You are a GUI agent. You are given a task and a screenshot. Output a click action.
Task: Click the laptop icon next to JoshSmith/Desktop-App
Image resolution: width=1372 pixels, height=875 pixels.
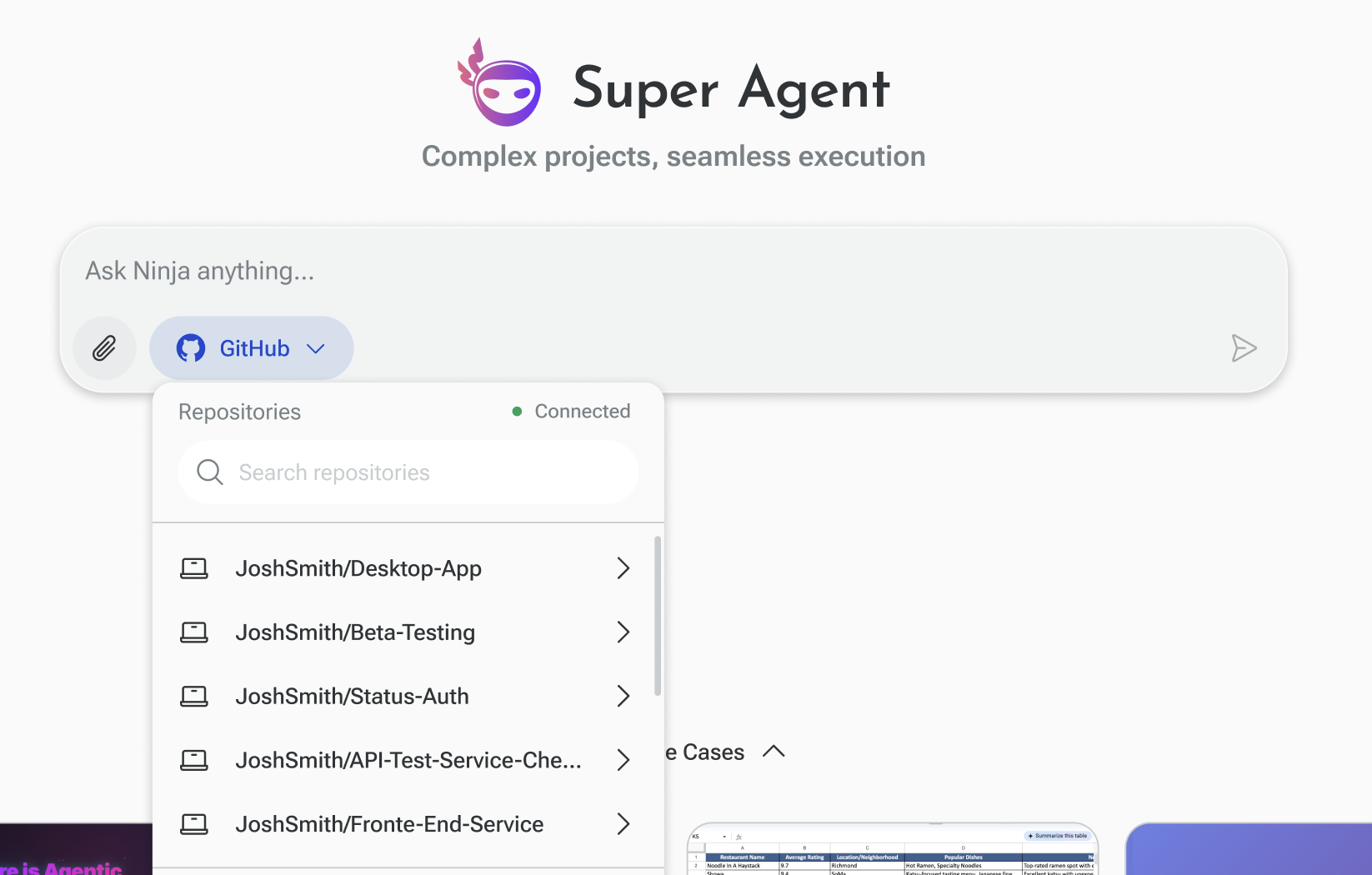pos(194,568)
